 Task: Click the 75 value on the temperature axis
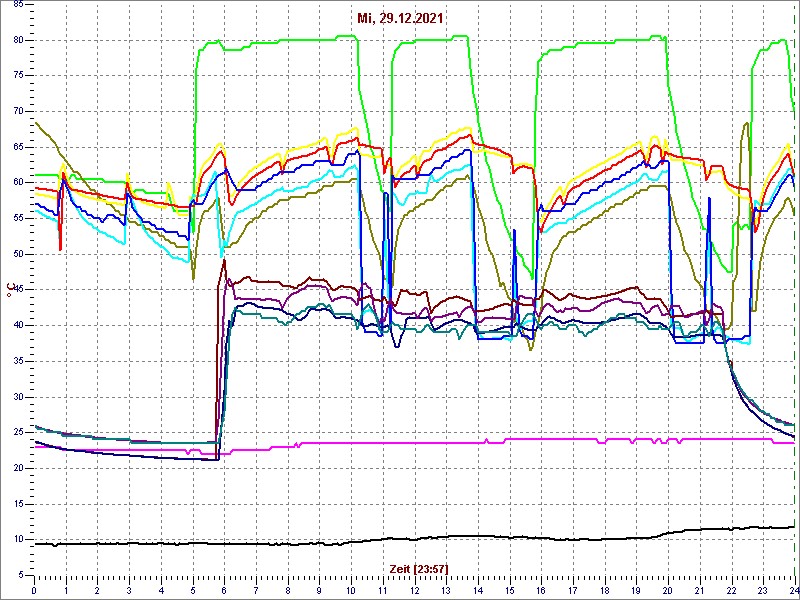(18, 76)
